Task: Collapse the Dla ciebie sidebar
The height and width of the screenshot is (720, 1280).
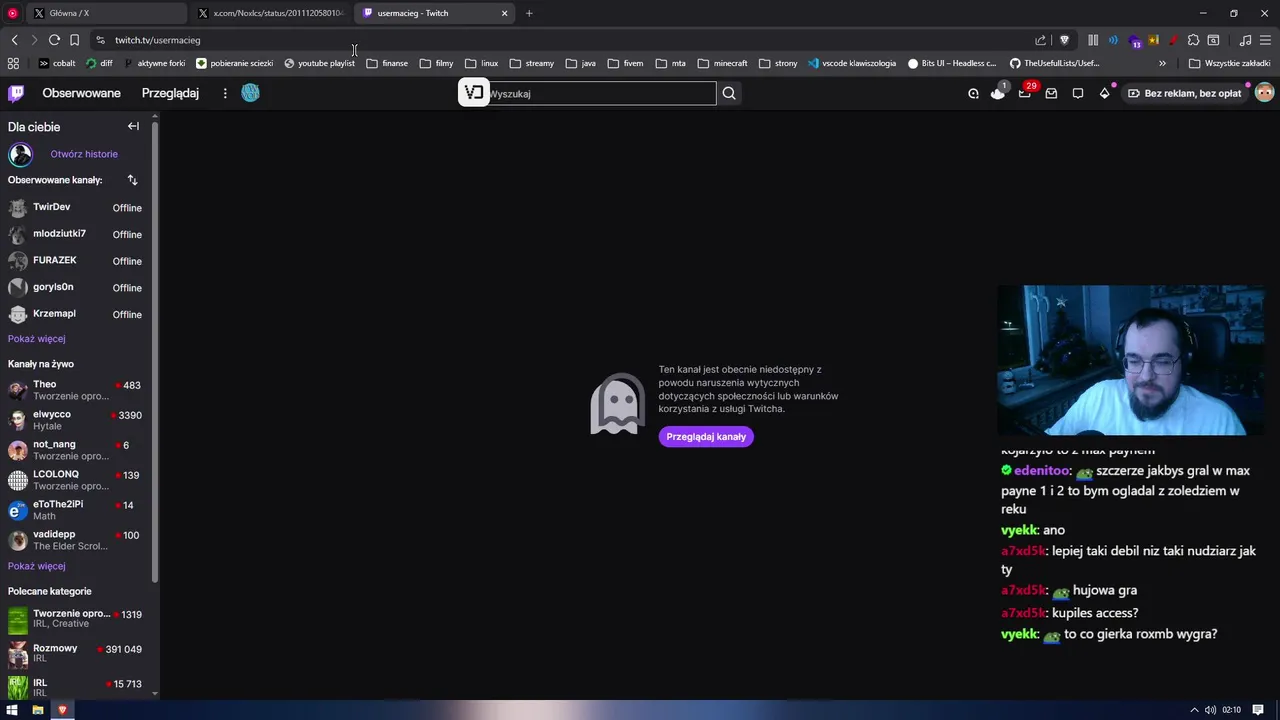Action: (x=133, y=126)
